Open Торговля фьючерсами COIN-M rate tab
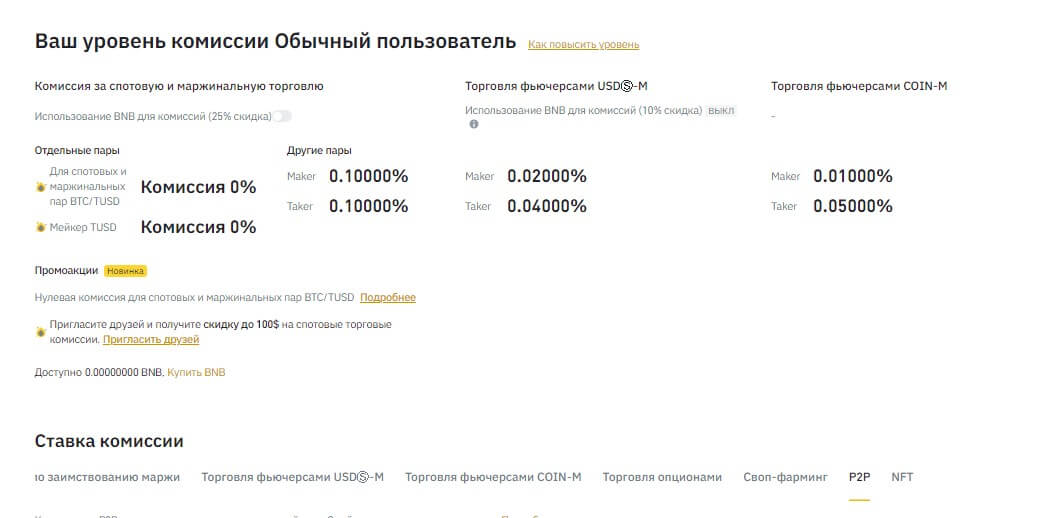 coord(493,477)
